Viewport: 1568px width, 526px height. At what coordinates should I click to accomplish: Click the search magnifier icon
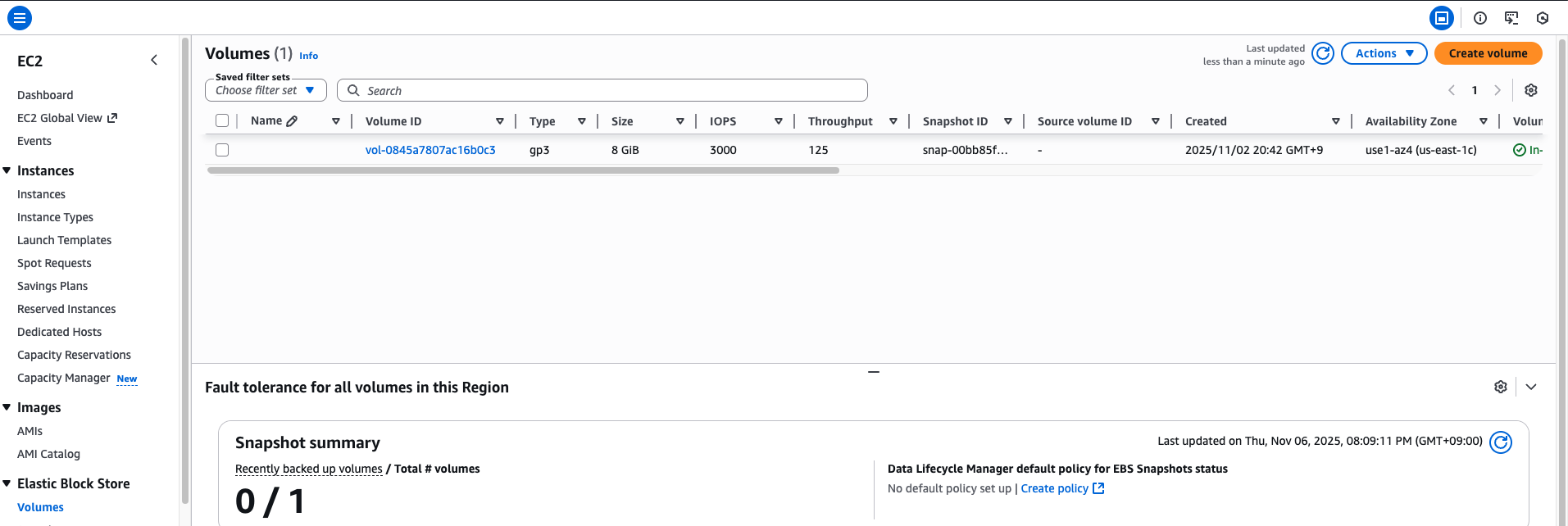(353, 90)
